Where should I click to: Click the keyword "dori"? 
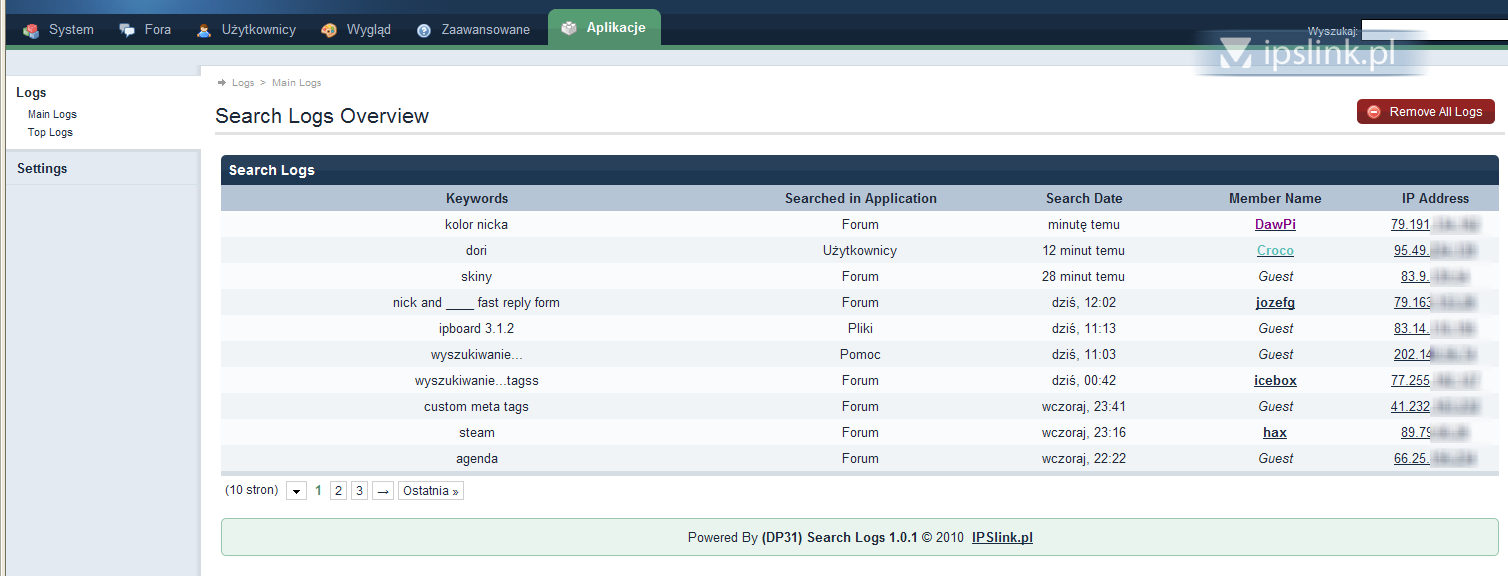(x=476, y=251)
